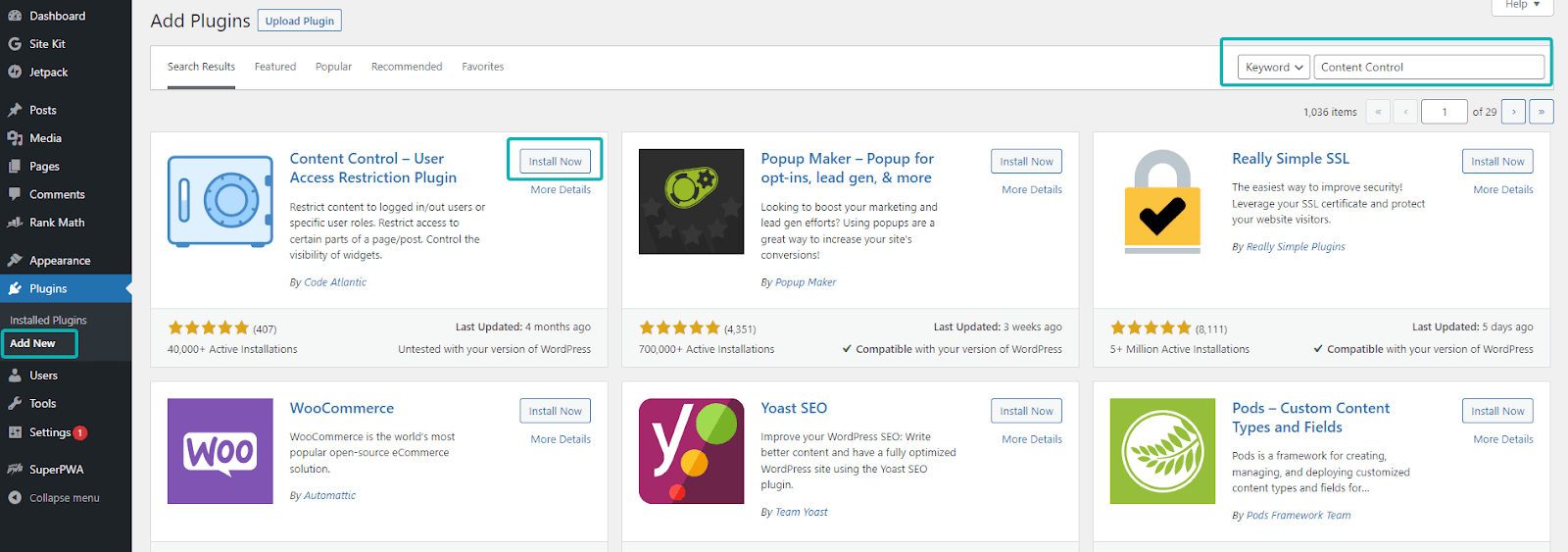Install the Content Control plugin
Screen dimensions: 1568x552
(x=556, y=162)
